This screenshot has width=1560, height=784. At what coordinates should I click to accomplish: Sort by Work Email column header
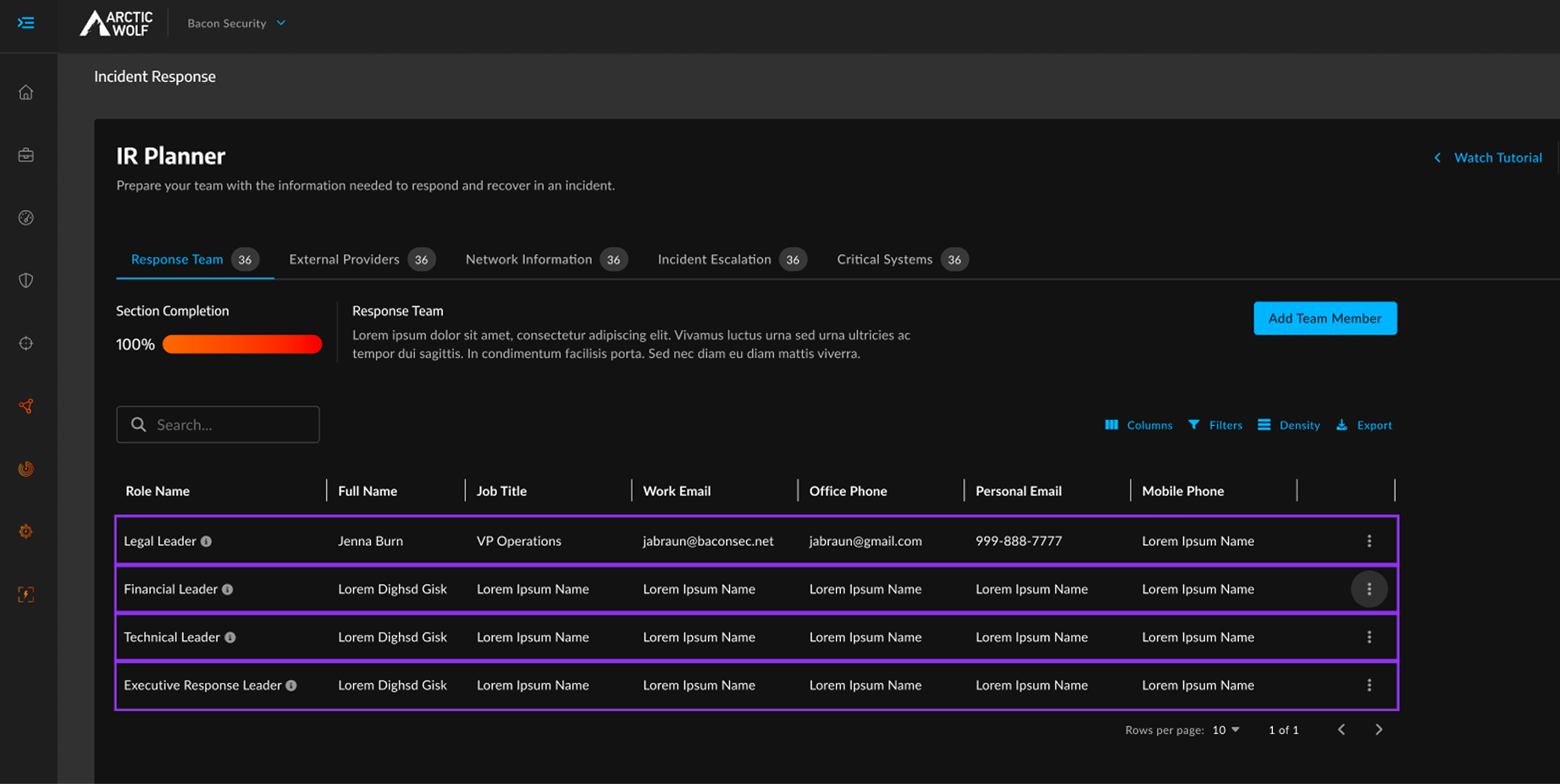(x=677, y=491)
